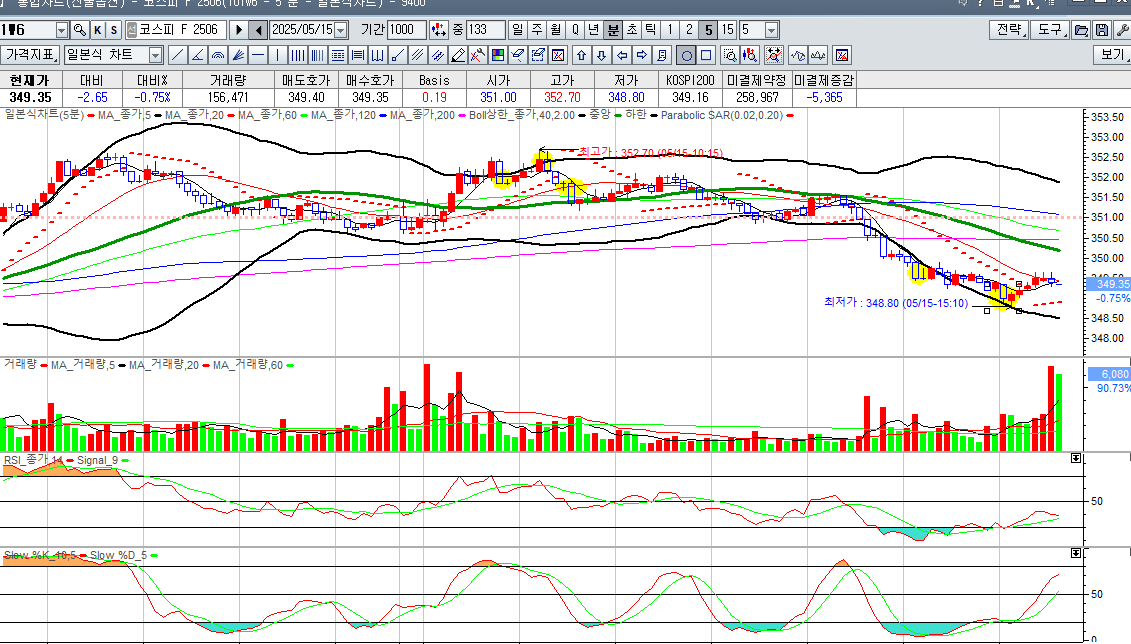Click the color palette grid icon
The height and width of the screenshot is (644, 1131).
coord(498,55)
